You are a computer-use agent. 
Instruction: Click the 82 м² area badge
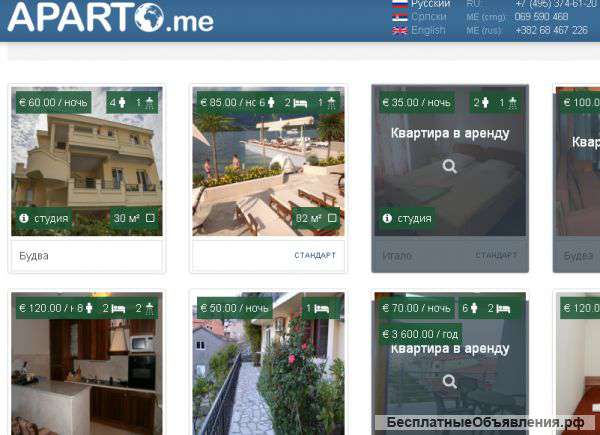tap(316, 218)
